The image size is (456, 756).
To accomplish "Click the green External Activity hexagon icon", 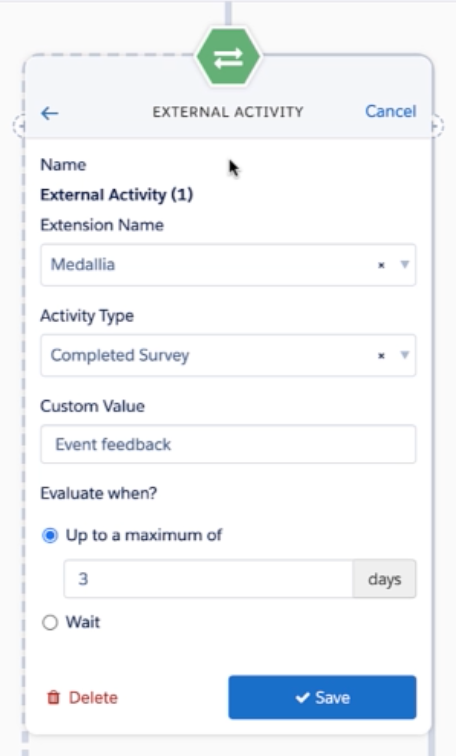I will (228, 58).
